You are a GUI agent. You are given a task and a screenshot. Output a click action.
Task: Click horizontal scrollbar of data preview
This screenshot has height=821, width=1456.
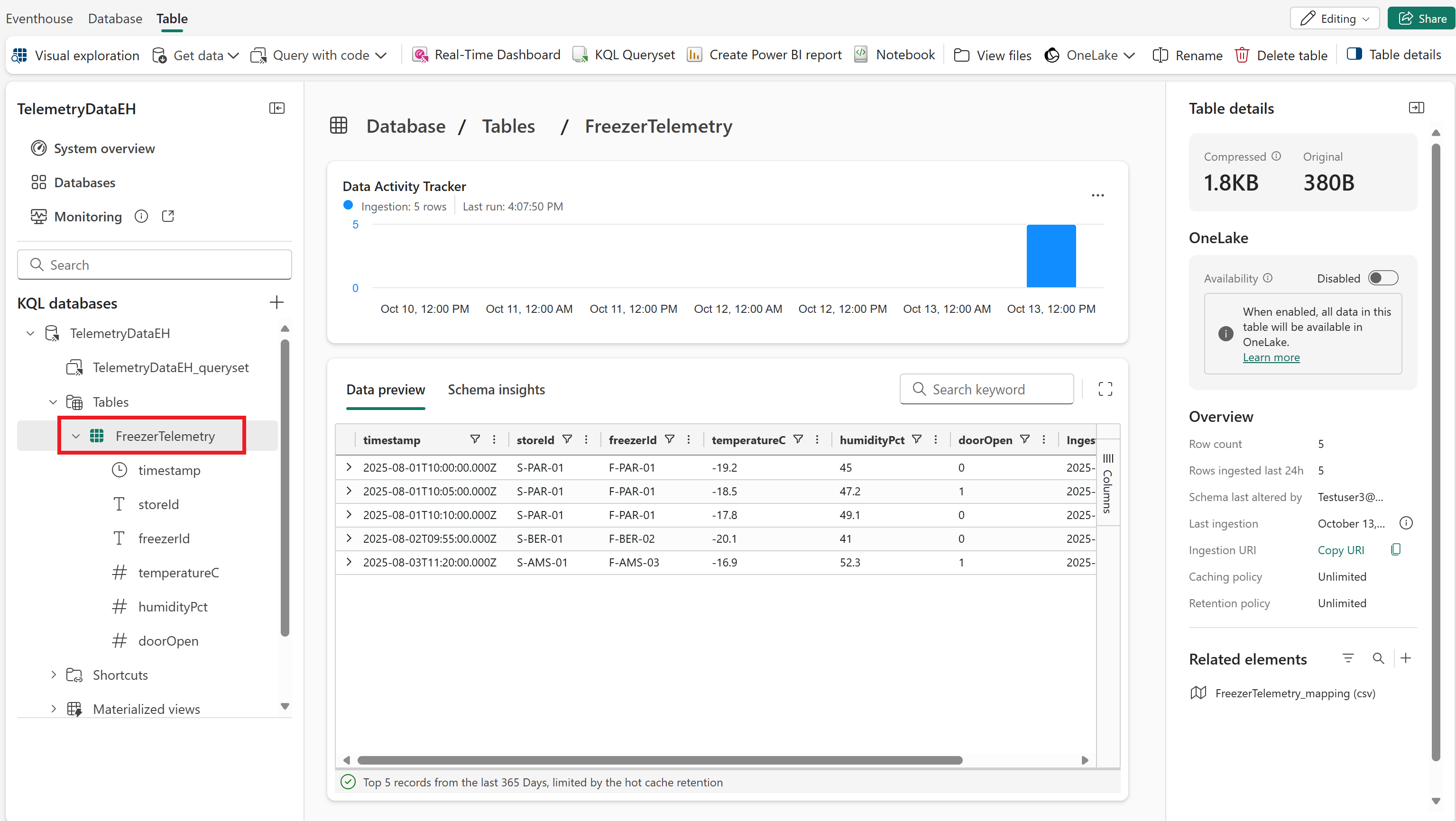tap(659, 760)
